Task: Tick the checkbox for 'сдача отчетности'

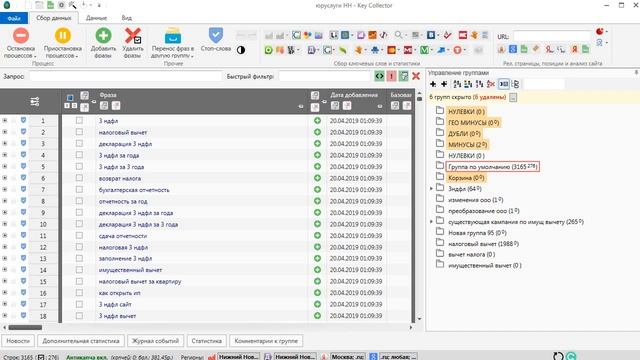Action: coord(79,236)
